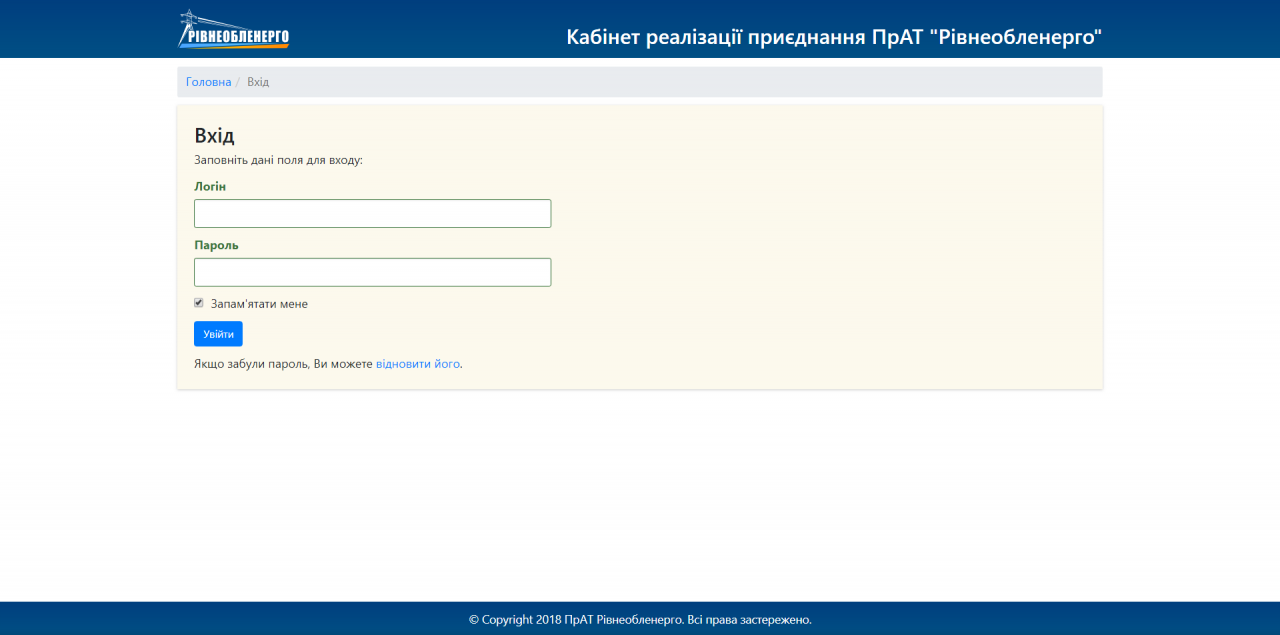Screen dimensions: 1280x635
Task: Click the Пароль field label
Action: [x=216, y=245]
